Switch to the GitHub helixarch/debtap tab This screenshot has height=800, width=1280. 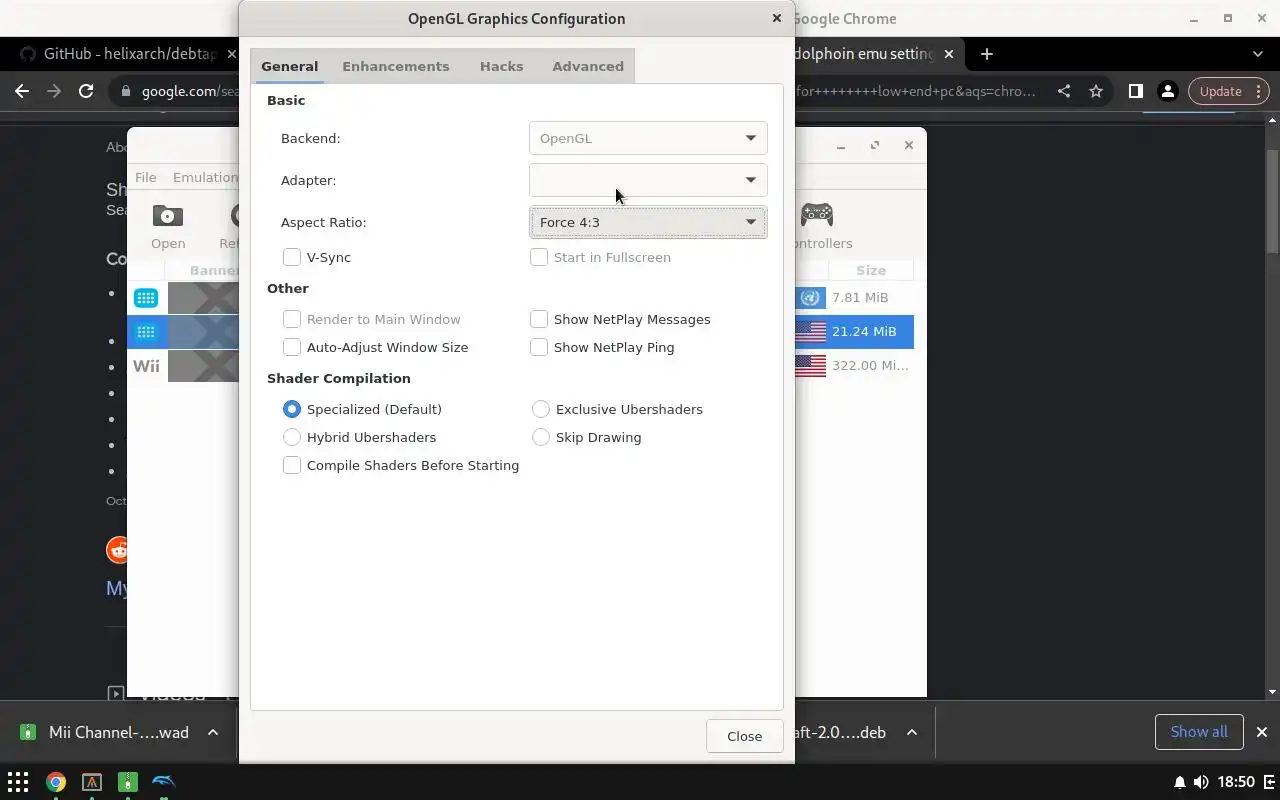click(127, 54)
